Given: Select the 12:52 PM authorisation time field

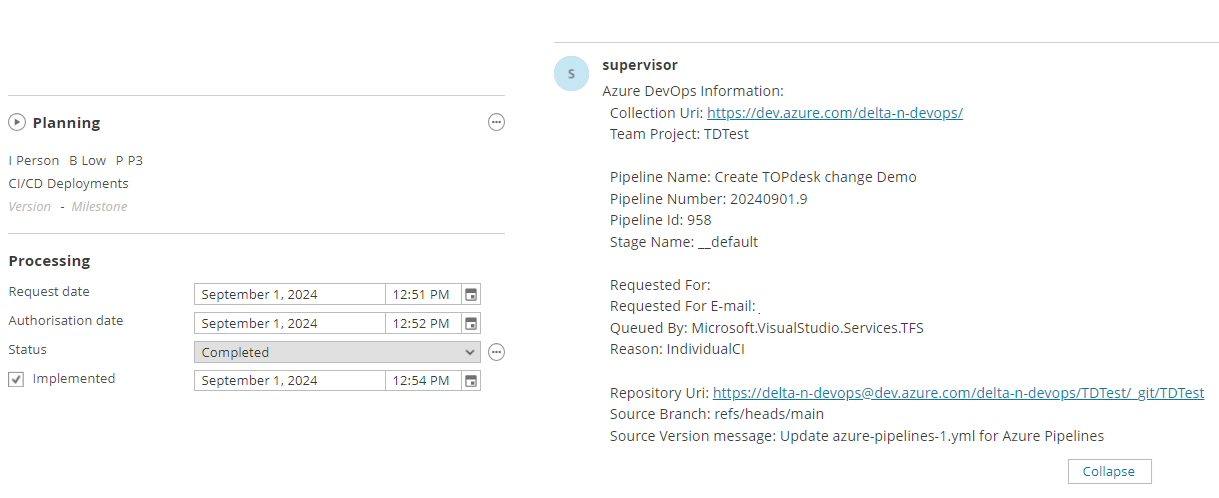Looking at the screenshot, I should click(422, 323).
